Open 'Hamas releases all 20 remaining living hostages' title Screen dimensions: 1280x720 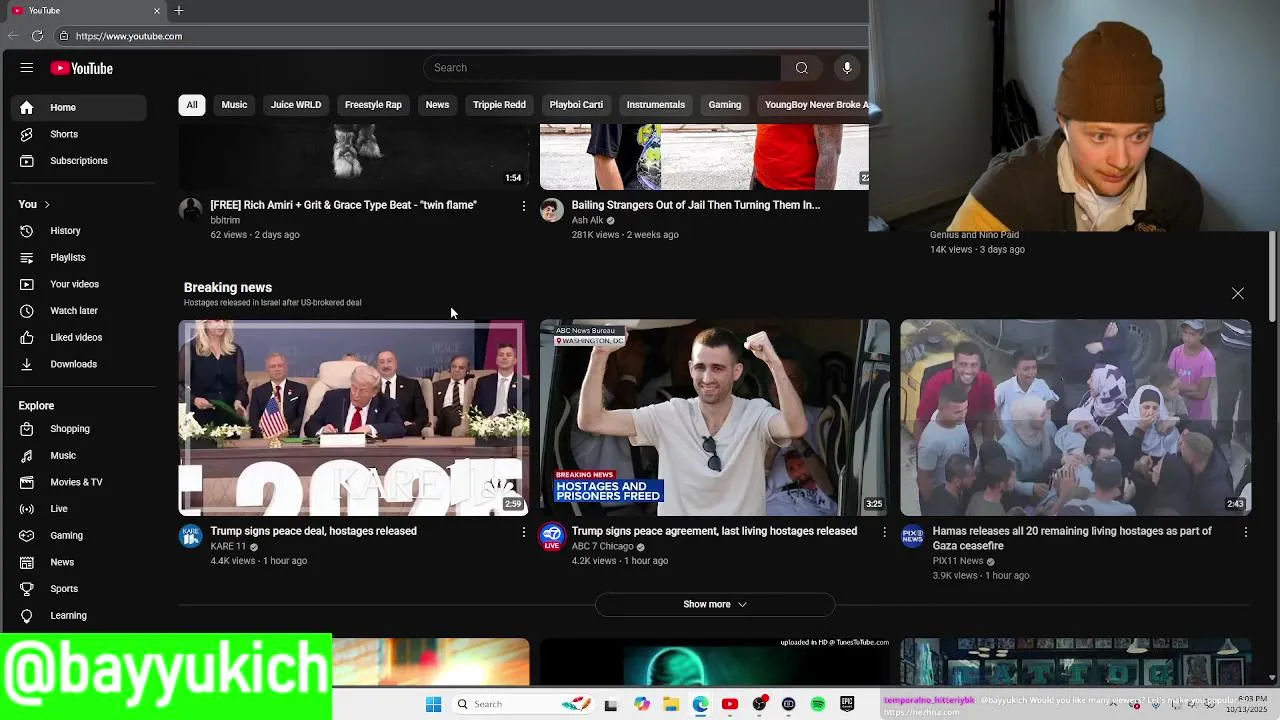1072,538
